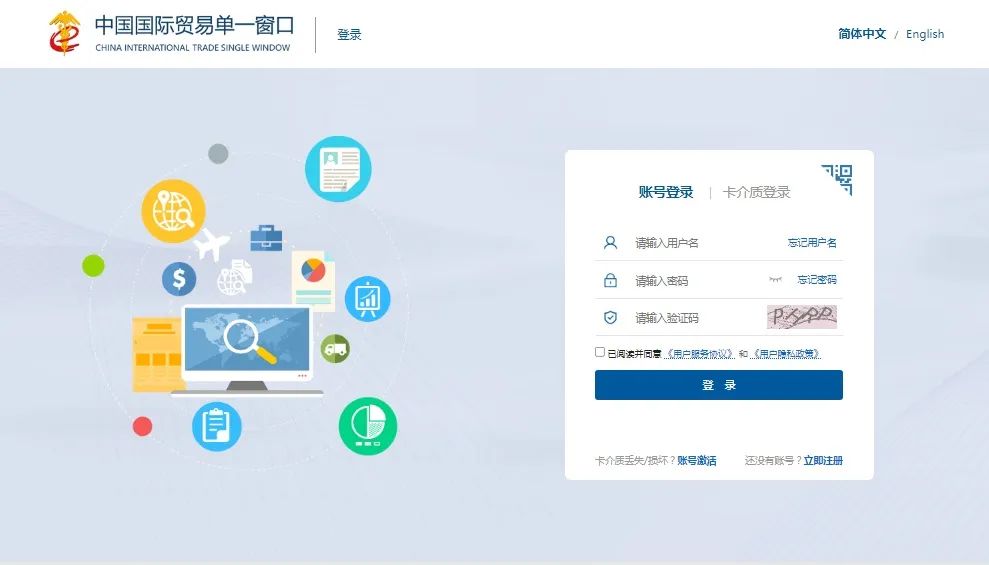
Task: Switch language to English
Action: (925, 34)
